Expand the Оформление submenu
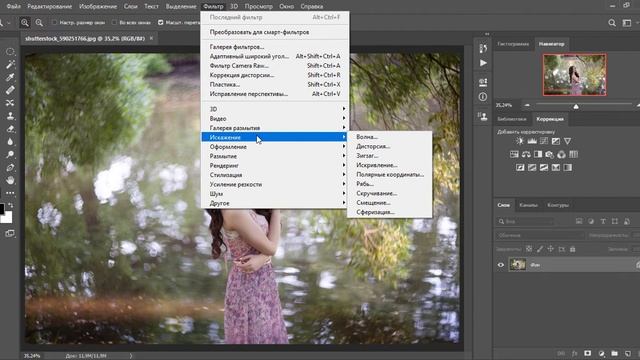This screenshot has height=360, width=640. pos(274,147)
